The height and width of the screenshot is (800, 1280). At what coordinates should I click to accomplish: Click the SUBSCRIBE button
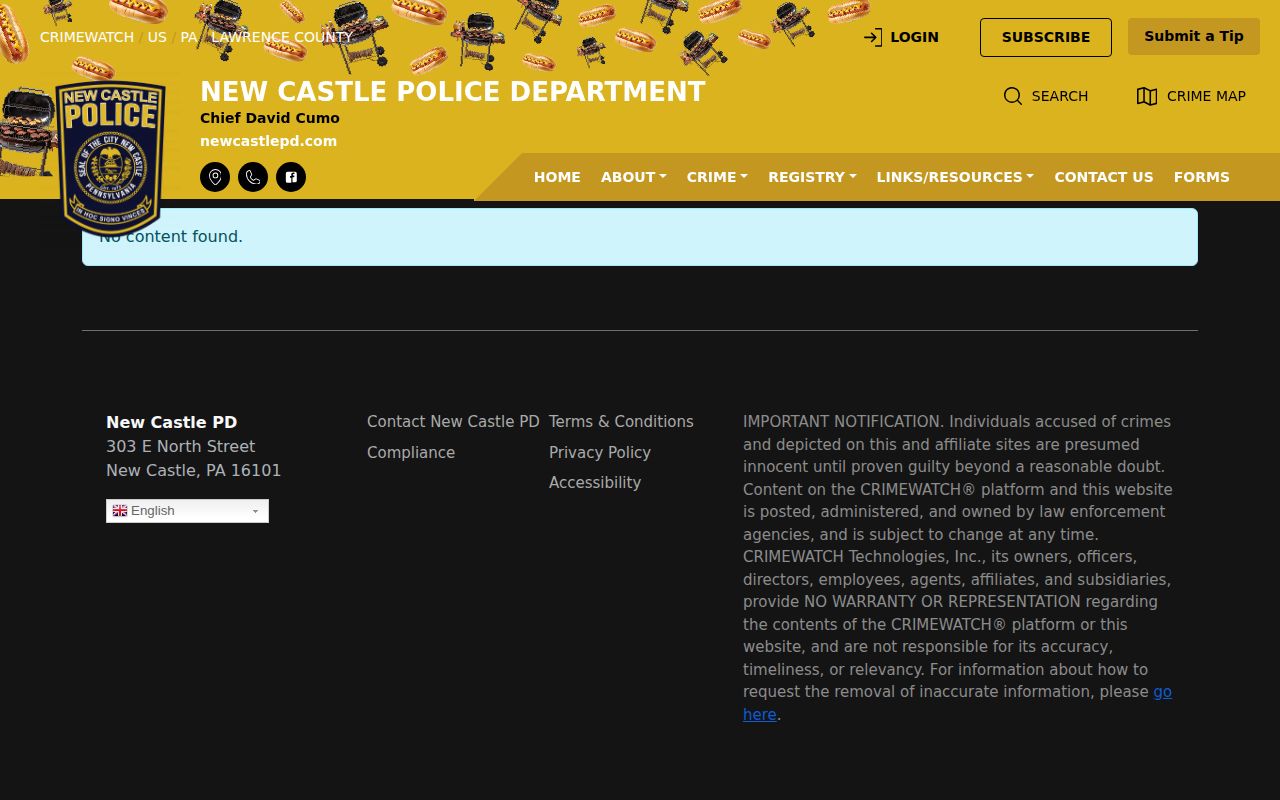[x=1046, y=37]
